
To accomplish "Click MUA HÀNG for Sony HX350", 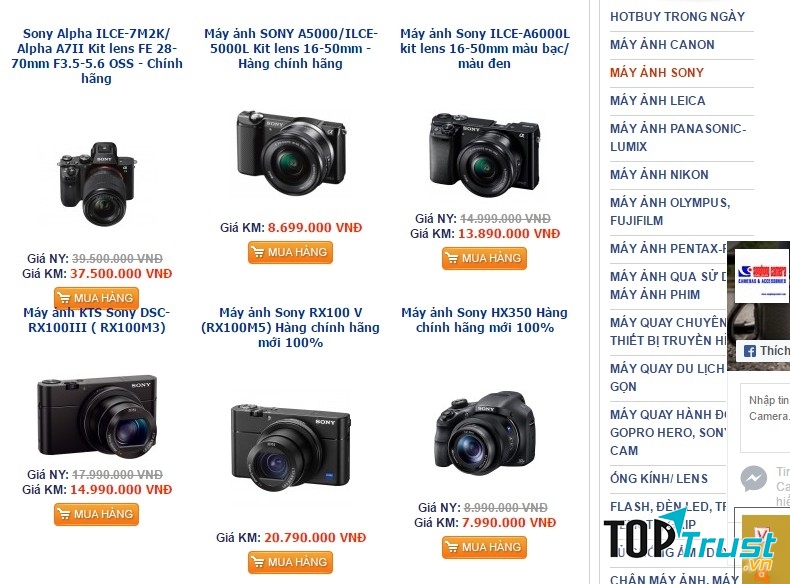I will pyautogui.click(x=484, y=548).
